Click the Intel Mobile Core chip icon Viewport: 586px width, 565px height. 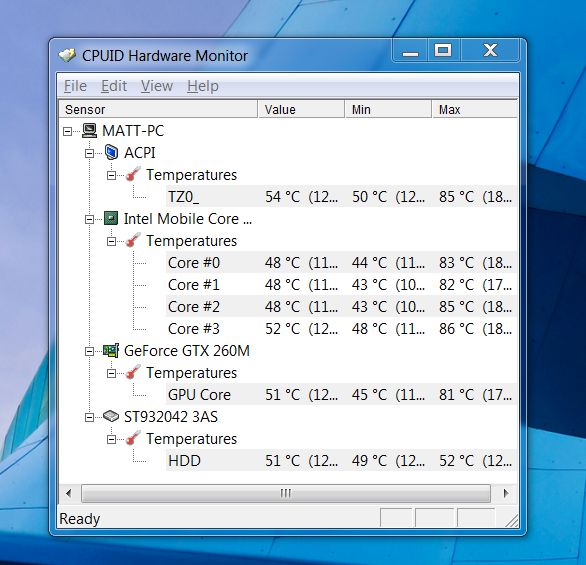[111, 218]
